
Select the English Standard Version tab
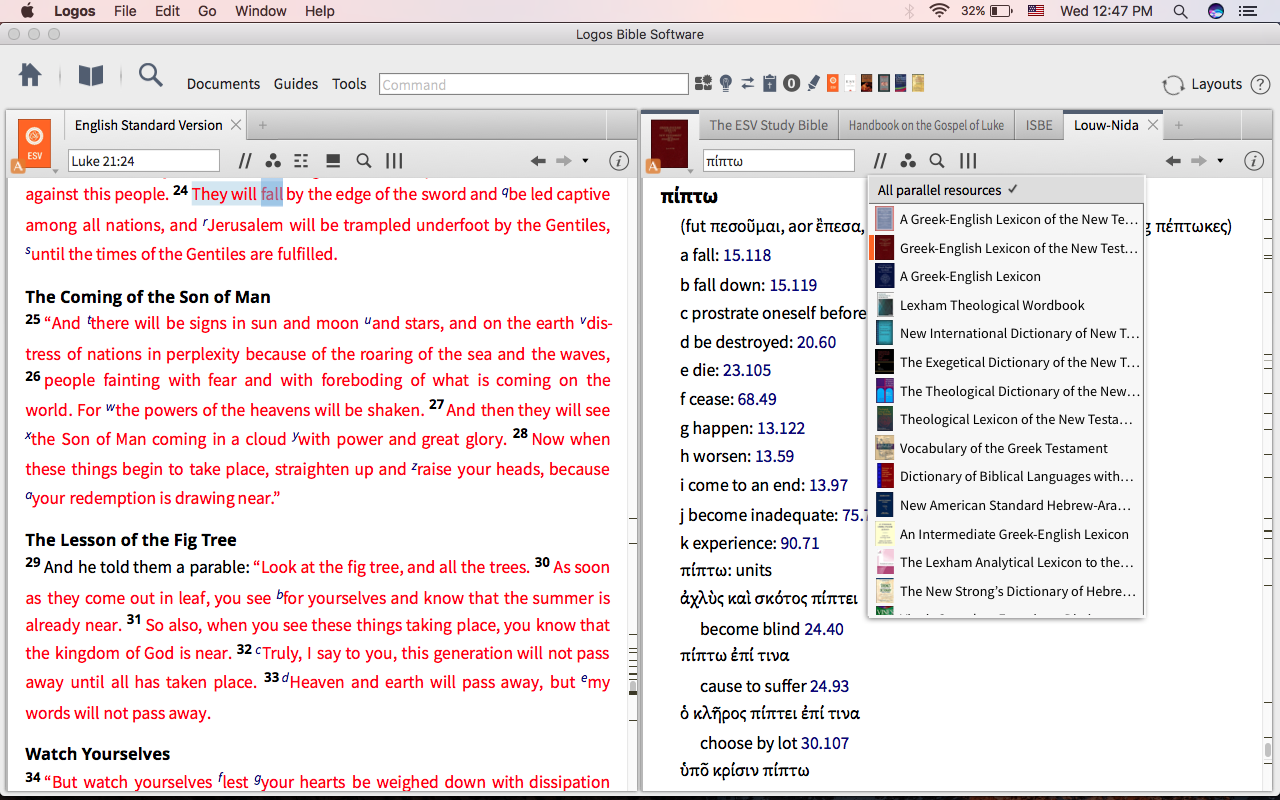pyautogui.click(x=148, y=125)
